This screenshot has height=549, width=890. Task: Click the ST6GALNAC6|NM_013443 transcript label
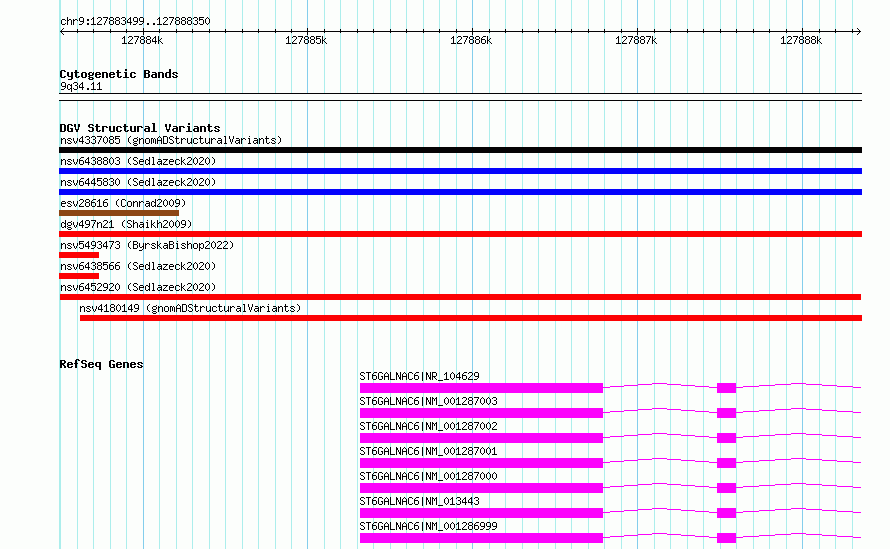[419, 501]
